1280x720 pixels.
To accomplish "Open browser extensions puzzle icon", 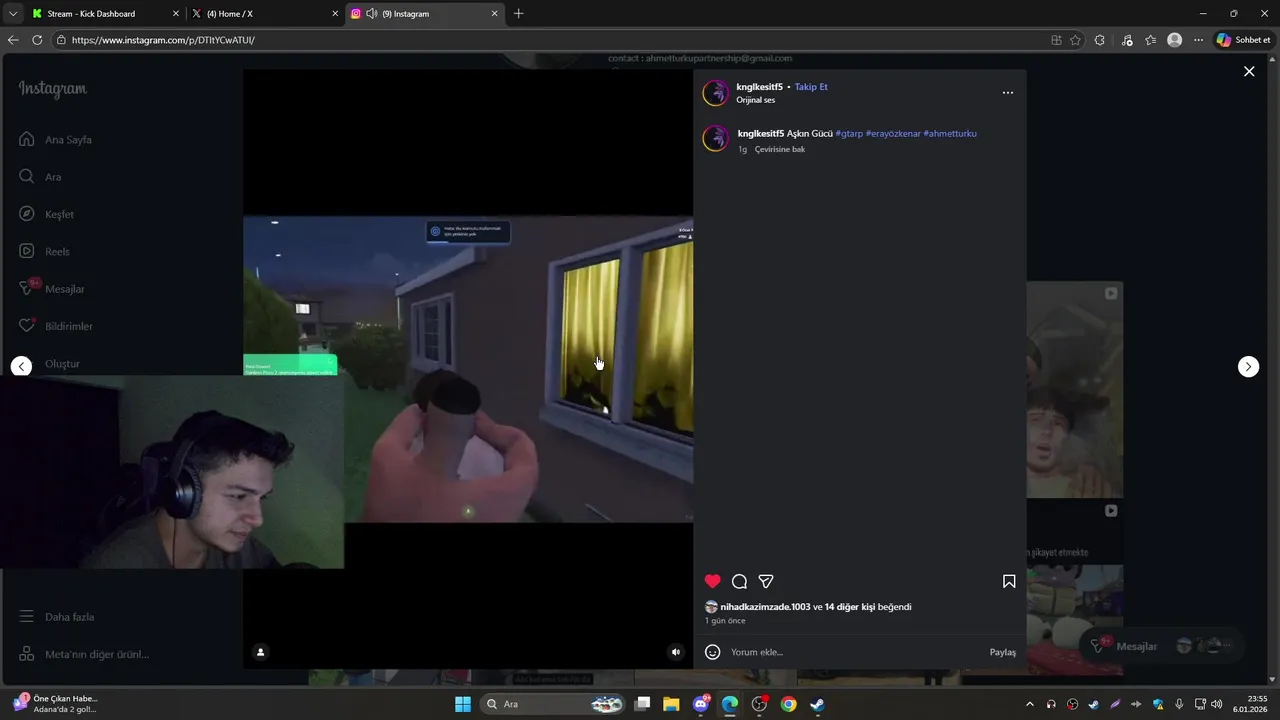I will [1100, 40].
